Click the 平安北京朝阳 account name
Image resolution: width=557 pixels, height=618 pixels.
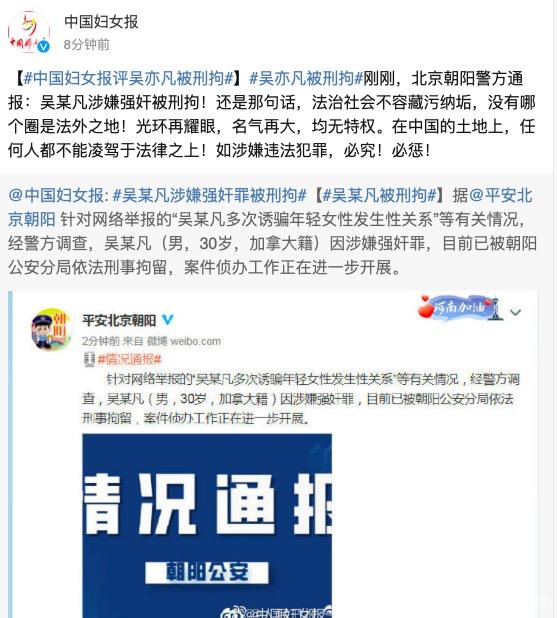point(119,320)
